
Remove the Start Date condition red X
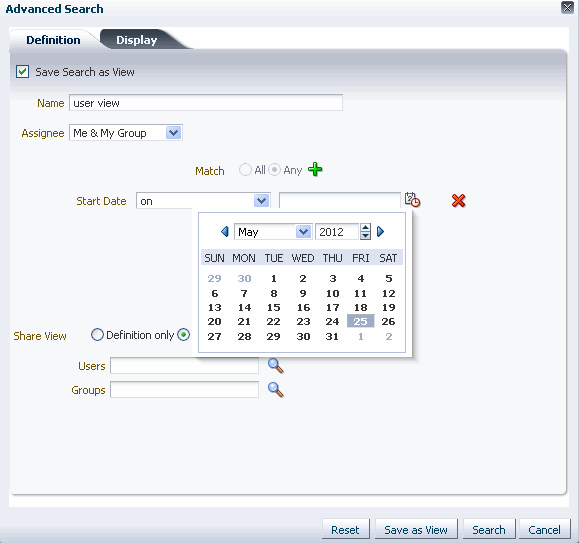point(458,201)
